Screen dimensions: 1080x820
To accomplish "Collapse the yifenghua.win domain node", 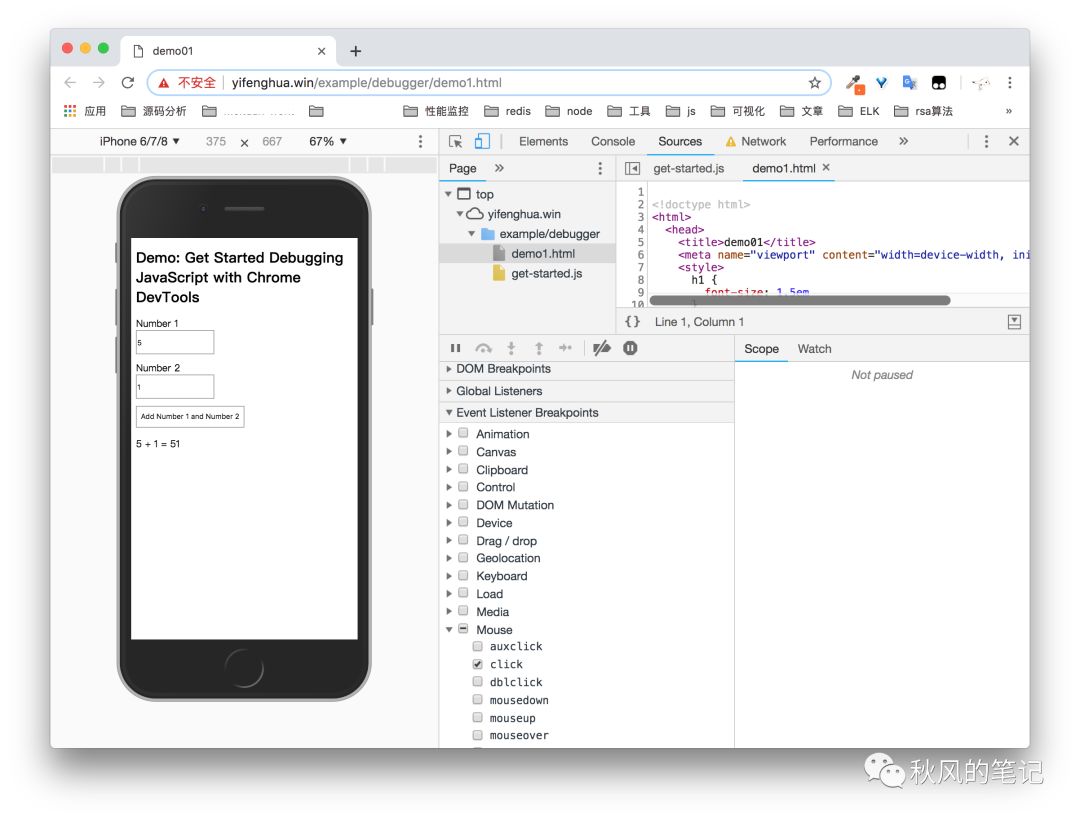I will coord(459,214).
